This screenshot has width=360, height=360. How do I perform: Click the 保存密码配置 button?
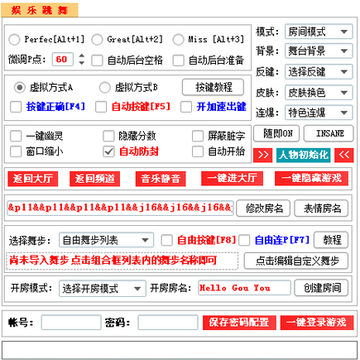coord(239,323)
